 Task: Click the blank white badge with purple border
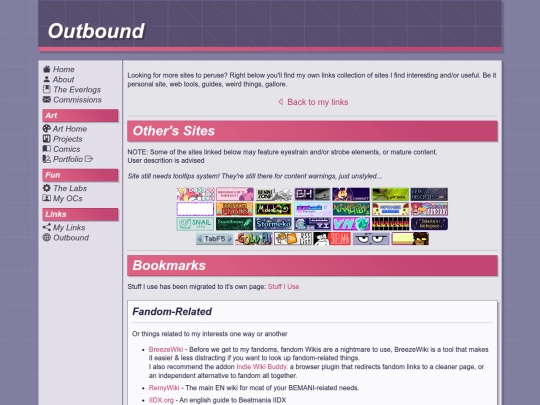[x=195, y=209]
